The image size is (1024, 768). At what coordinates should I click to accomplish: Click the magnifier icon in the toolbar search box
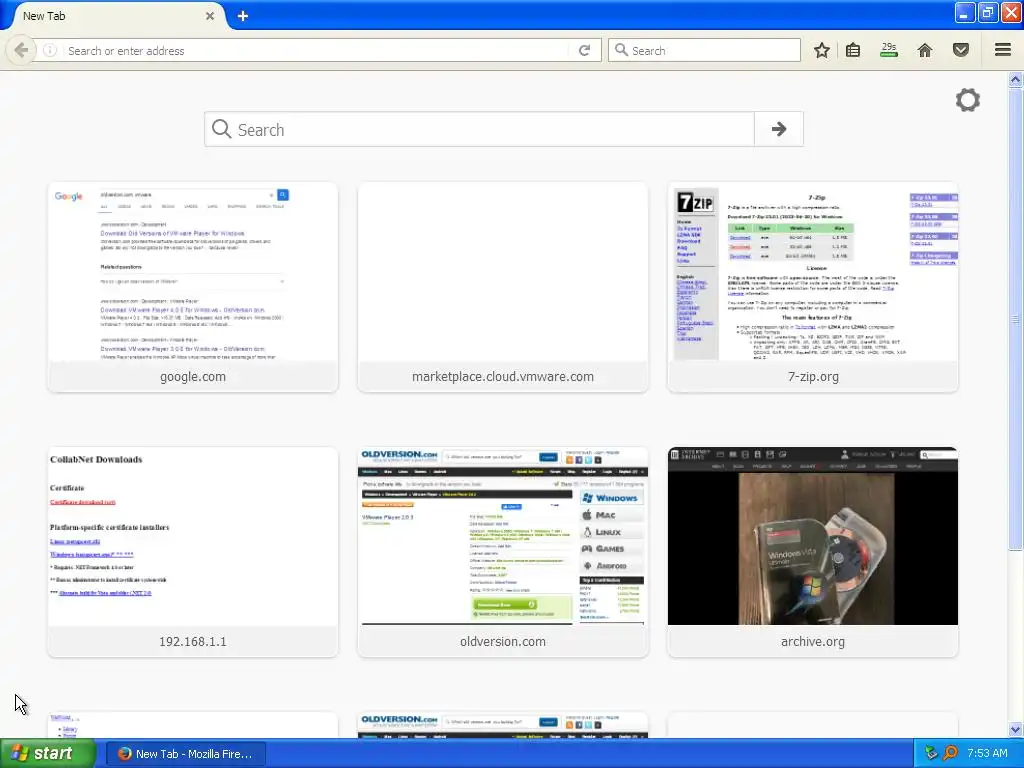621,50
